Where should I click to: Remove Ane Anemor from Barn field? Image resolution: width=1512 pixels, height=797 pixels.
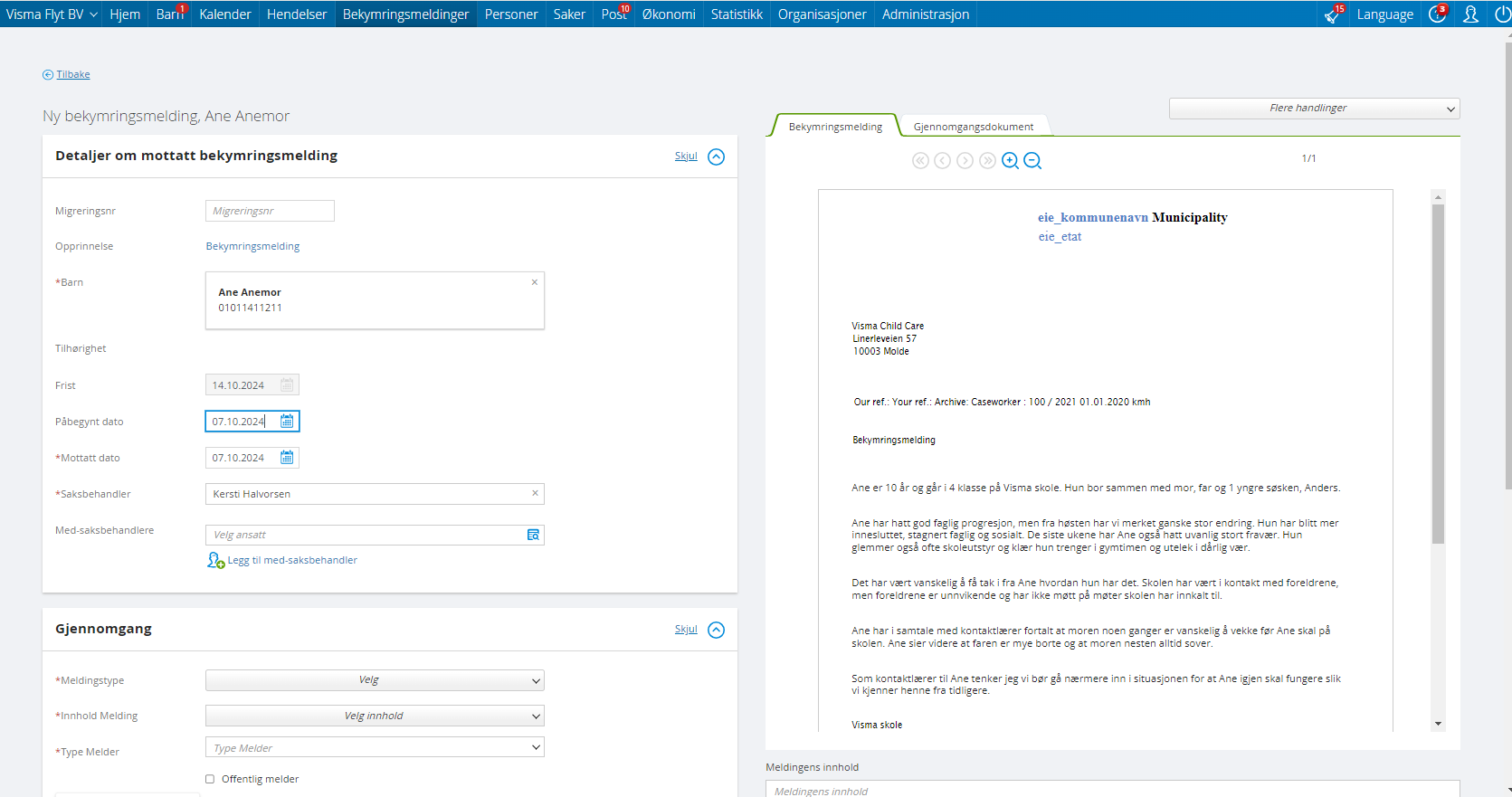click(535, 282)
